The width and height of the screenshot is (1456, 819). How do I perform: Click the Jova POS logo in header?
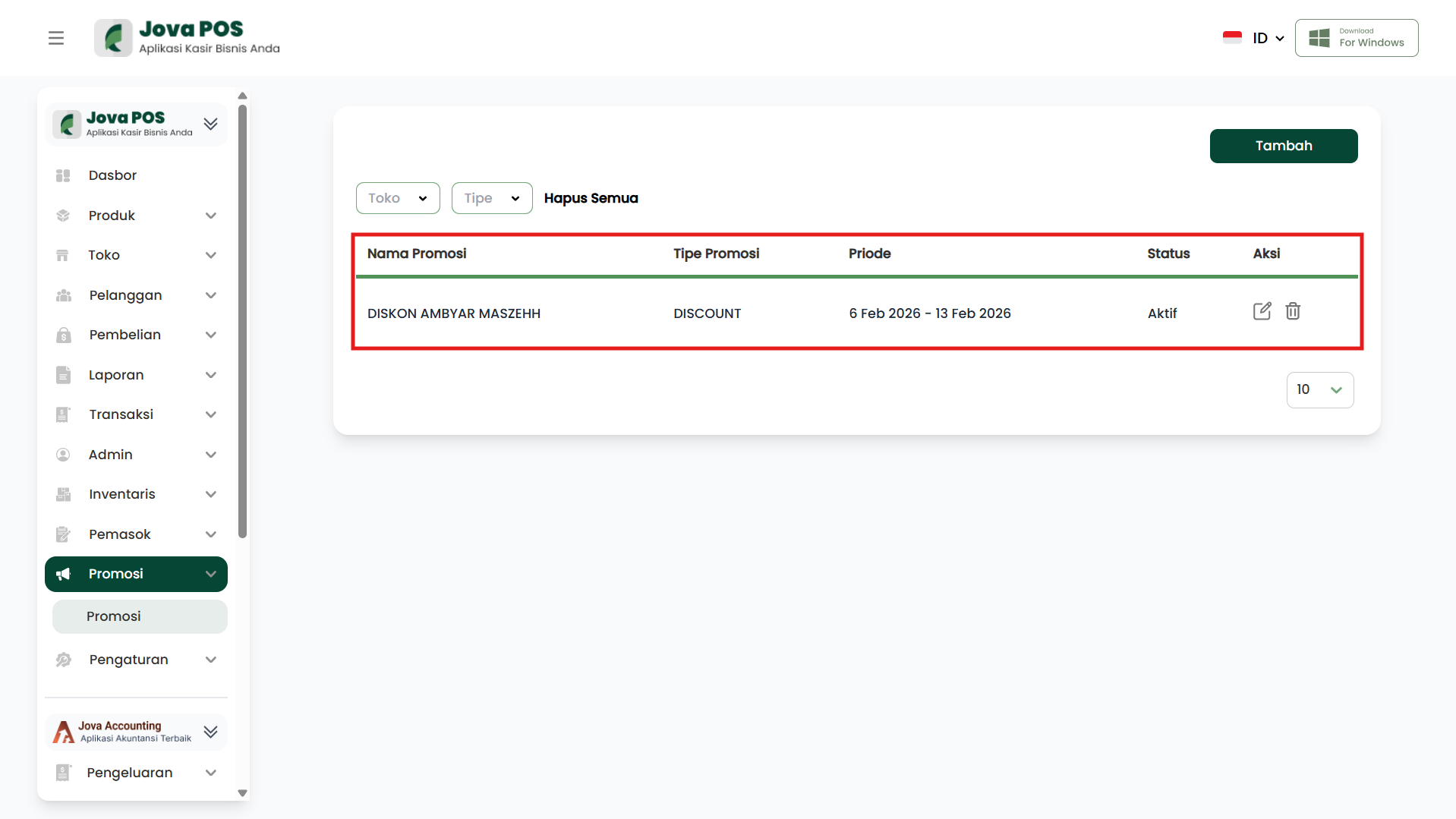pos(114,38)
